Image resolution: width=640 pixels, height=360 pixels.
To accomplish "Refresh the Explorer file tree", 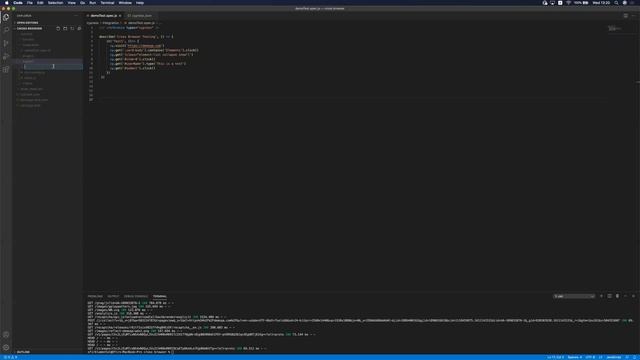I will 72,29.
